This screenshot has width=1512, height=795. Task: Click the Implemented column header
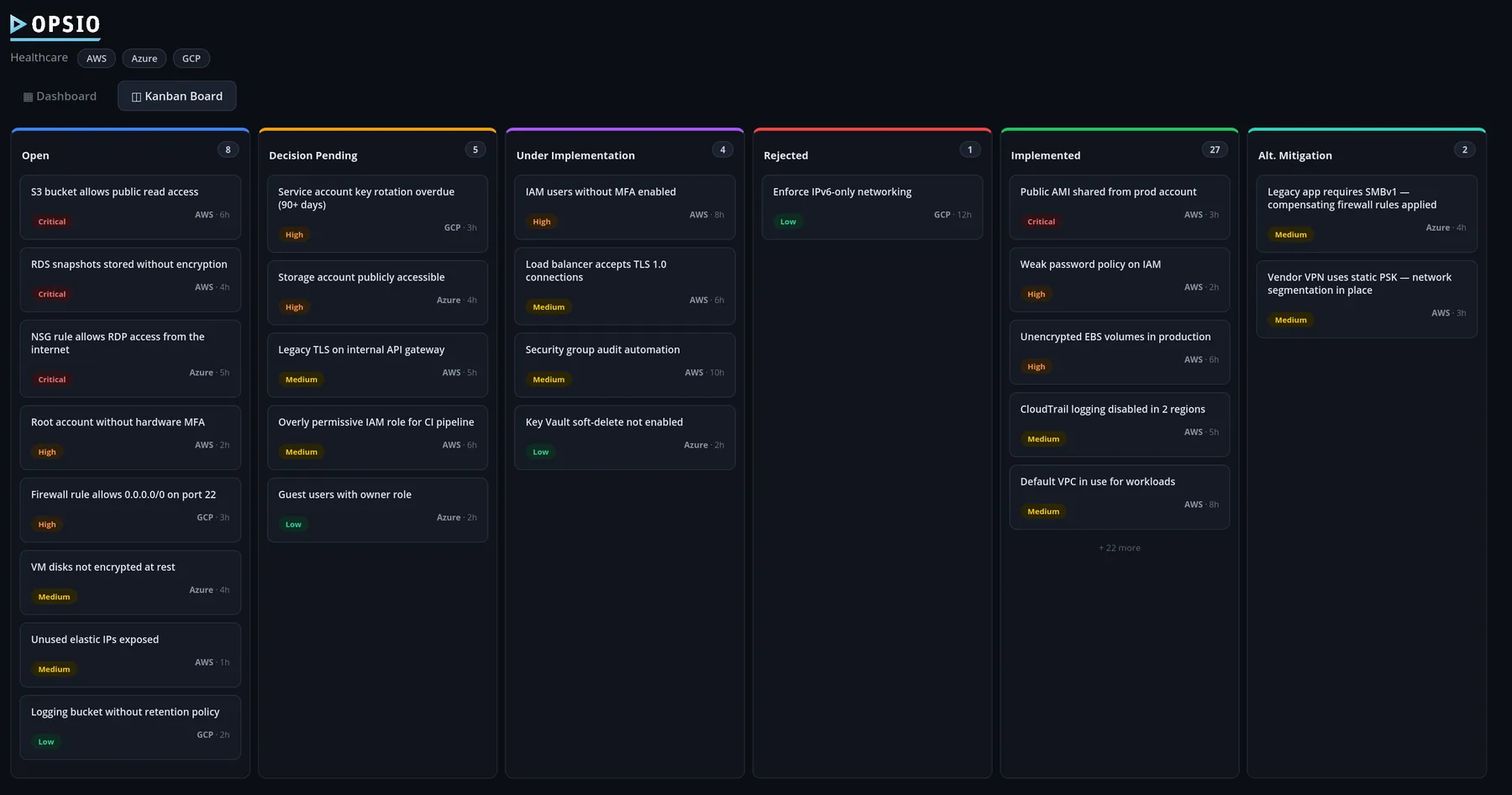pos(1046,155)
